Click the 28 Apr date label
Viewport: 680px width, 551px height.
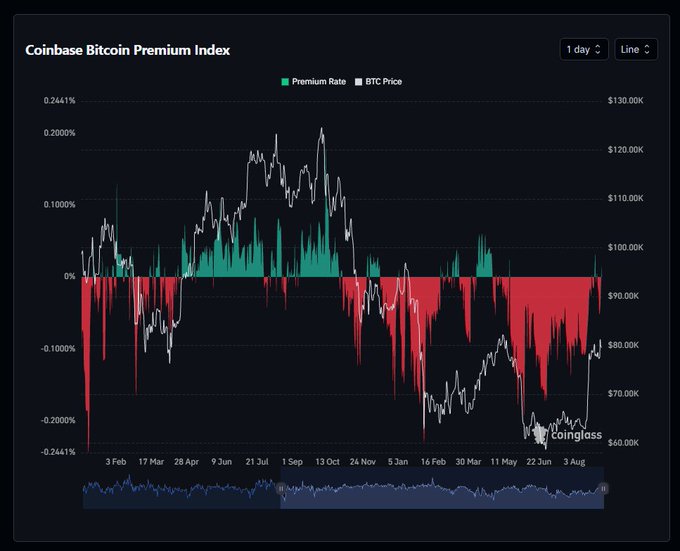pyautogui.click(x=186, y=462)
